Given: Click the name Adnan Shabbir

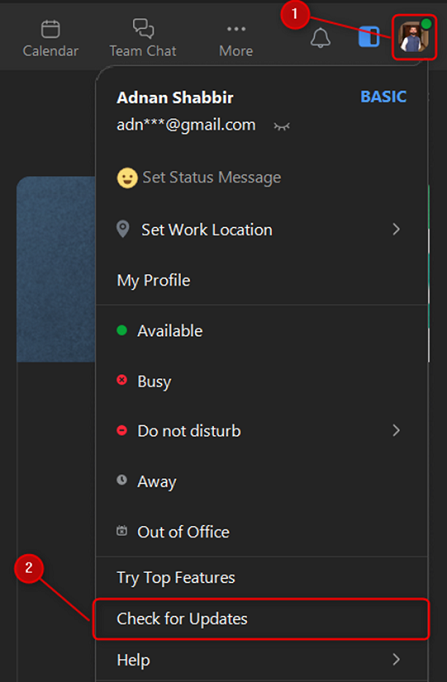Looking at the screenshot, I should [x=175, y=98].
